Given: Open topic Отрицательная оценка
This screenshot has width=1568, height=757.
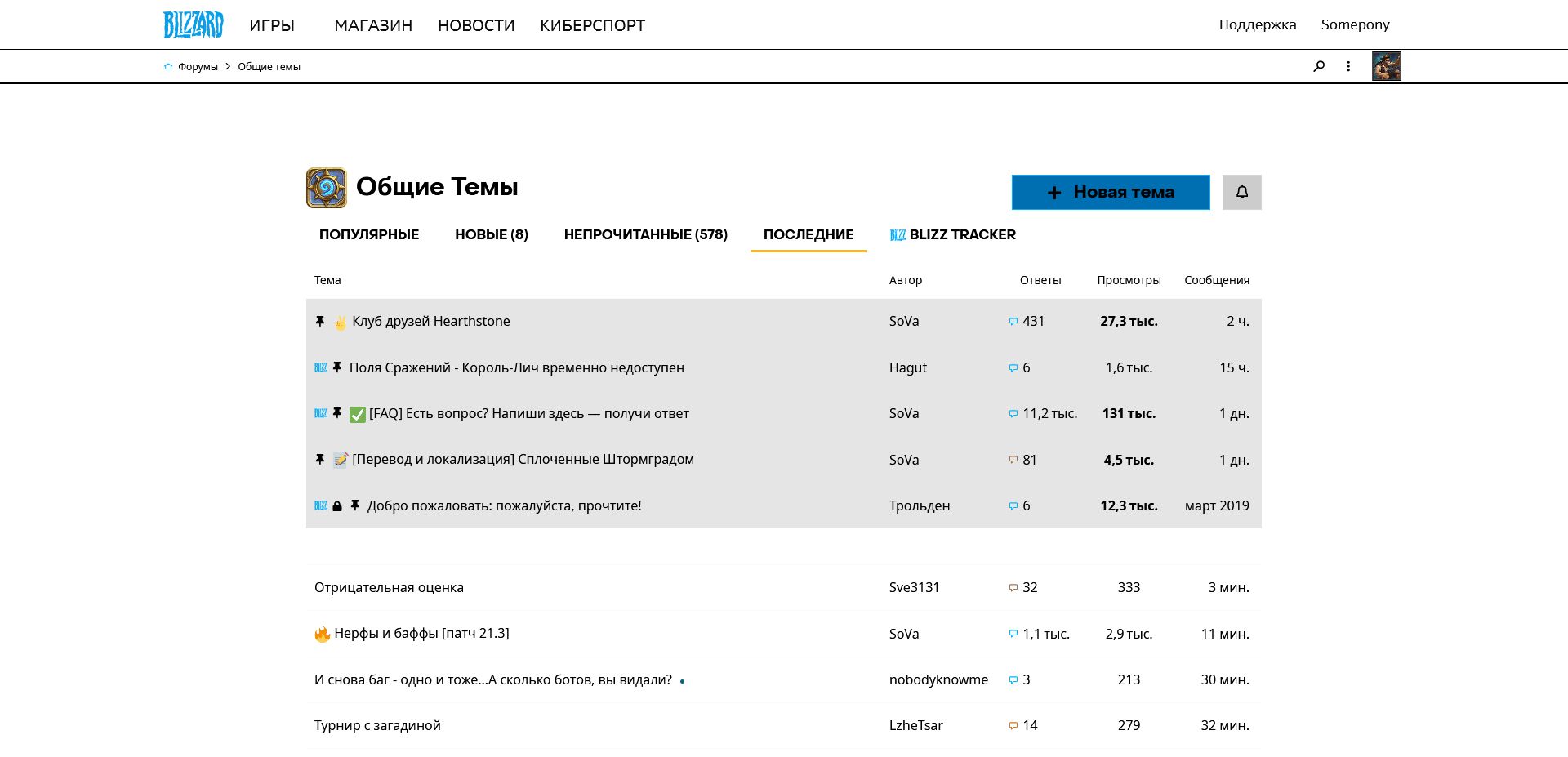Looking at the screenshot, I should click(x=389, y=587).
